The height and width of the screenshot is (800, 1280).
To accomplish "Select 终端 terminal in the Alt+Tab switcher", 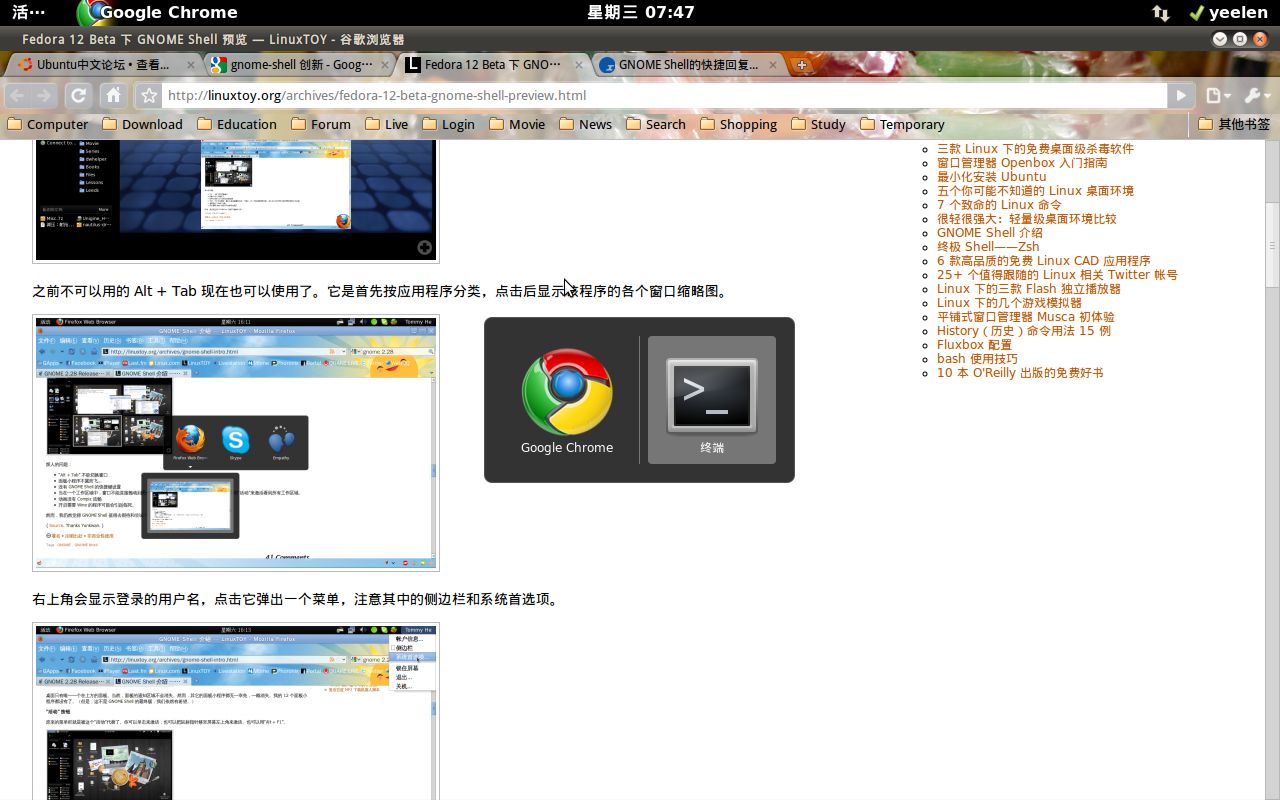I will [x=712, y=400].
